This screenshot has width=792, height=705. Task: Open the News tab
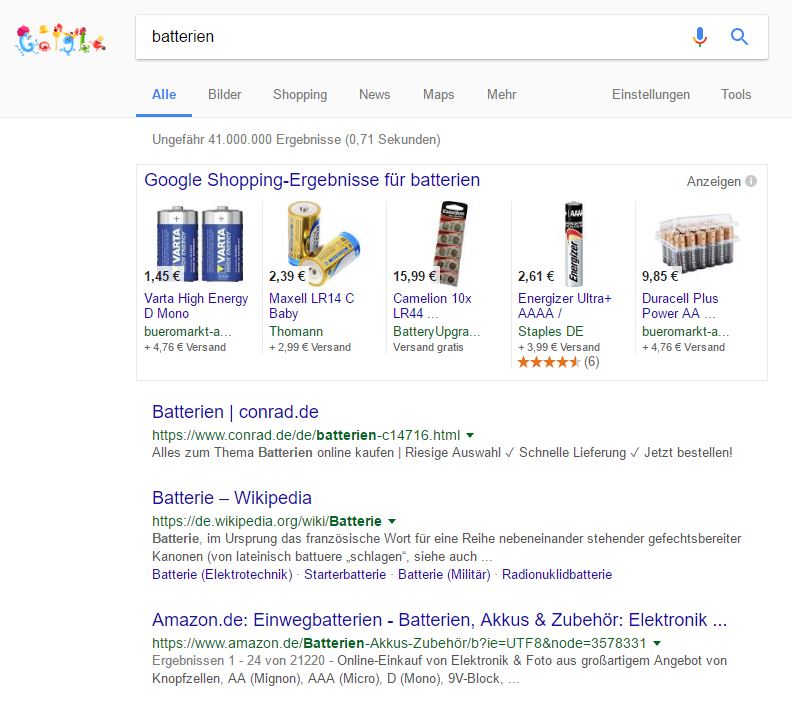click(x=375, y=94)
